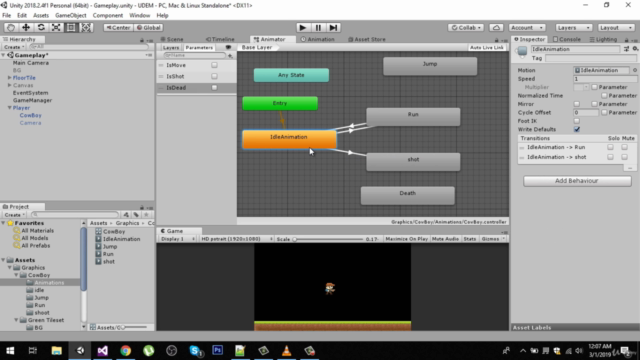640x360 pixels.
Task: Select the combined Transform tool
Action: pyautogui.click(x=86, y=27)
